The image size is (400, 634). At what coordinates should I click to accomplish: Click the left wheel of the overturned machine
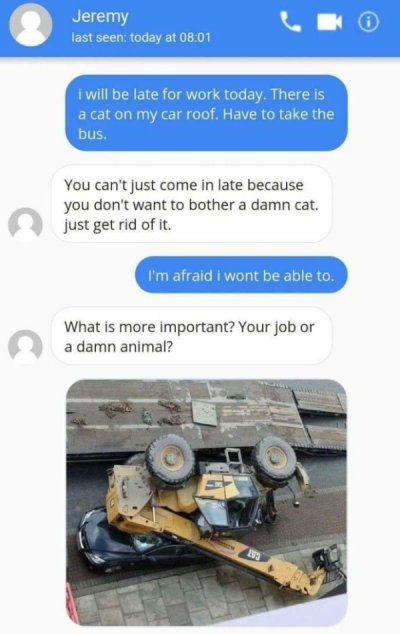[x=171, y=459]
